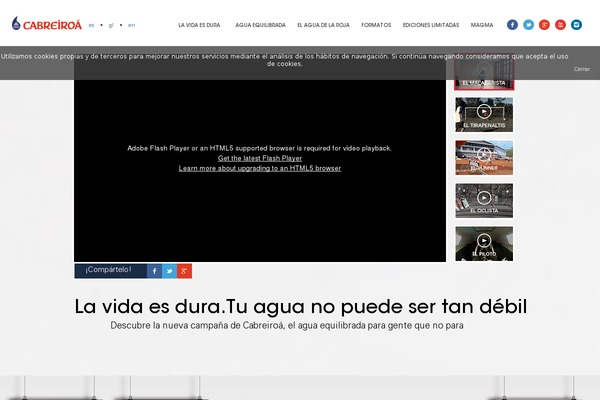
Task: Switch language to gl
Action: [111, 25]
